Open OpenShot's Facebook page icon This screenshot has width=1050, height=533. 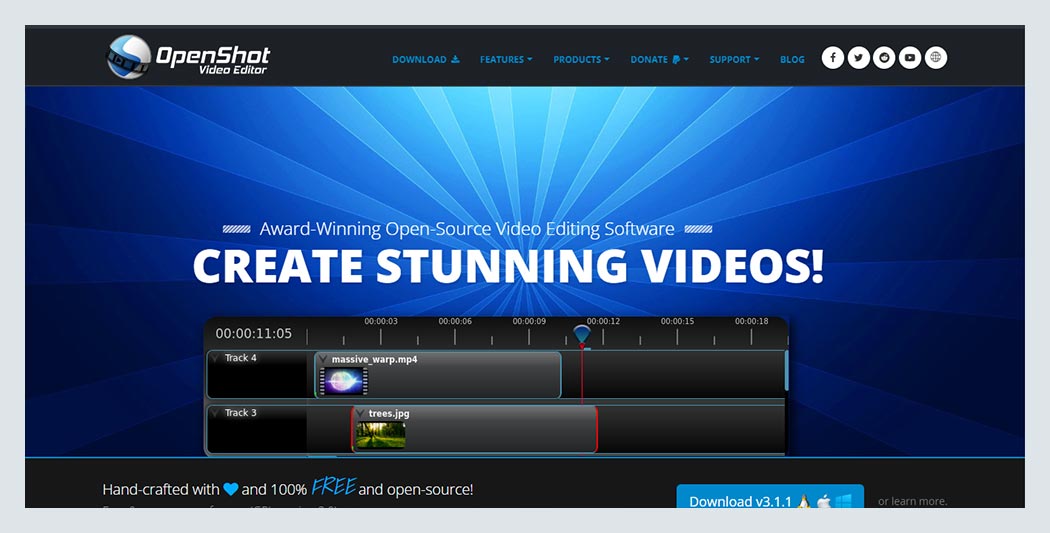[832, 58]
